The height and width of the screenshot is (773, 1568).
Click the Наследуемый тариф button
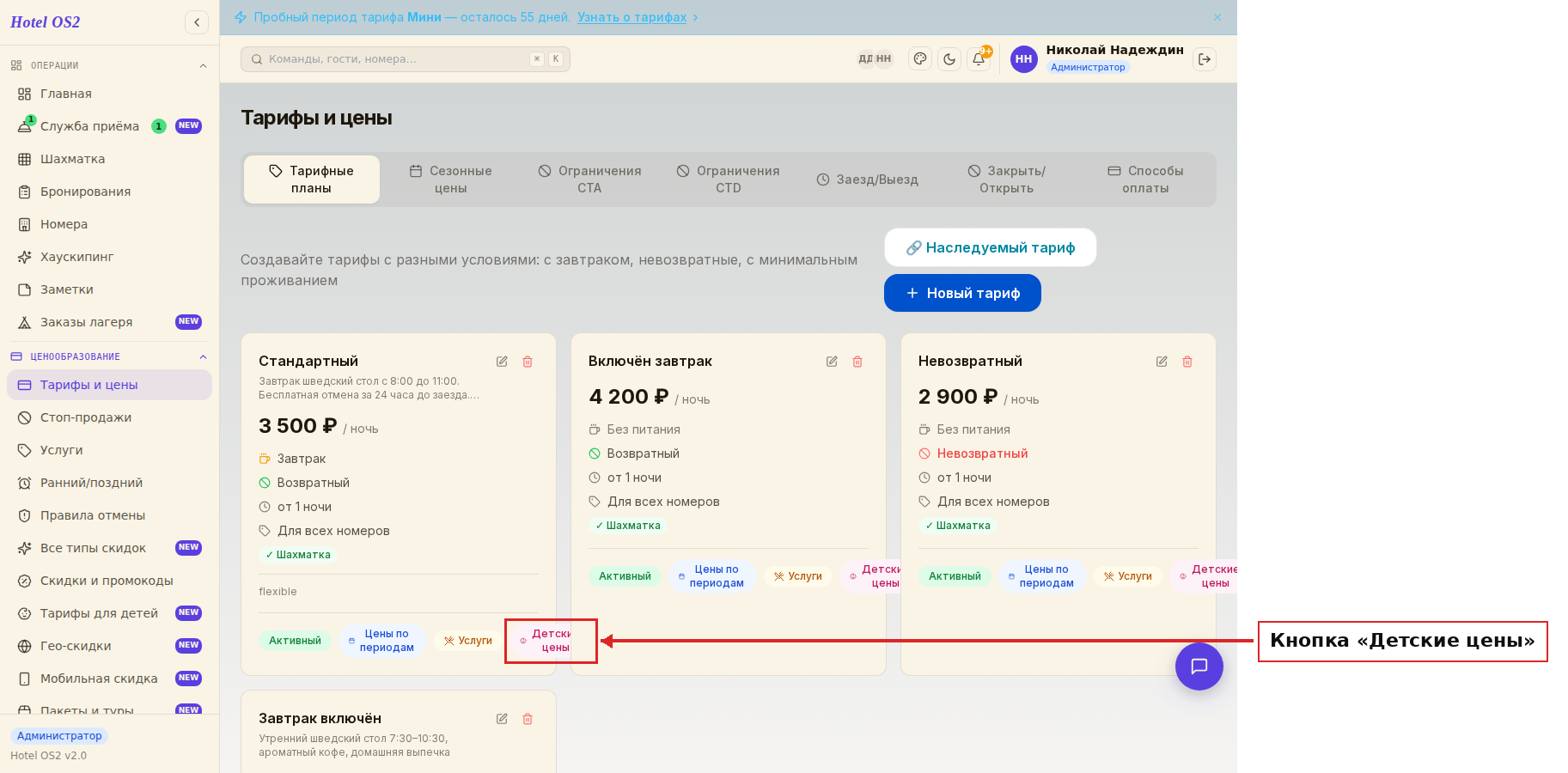click(991, 247)
